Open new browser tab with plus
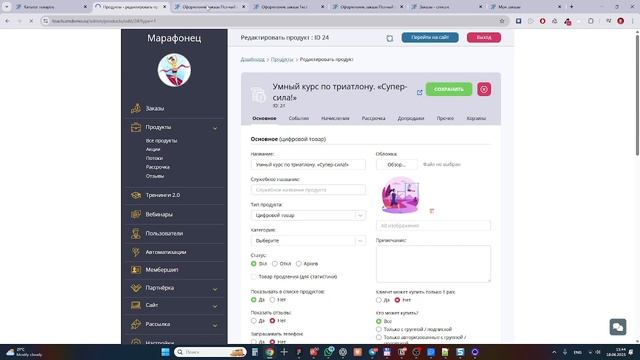Screen dimensions: 640x360 (x=571, y=7)
